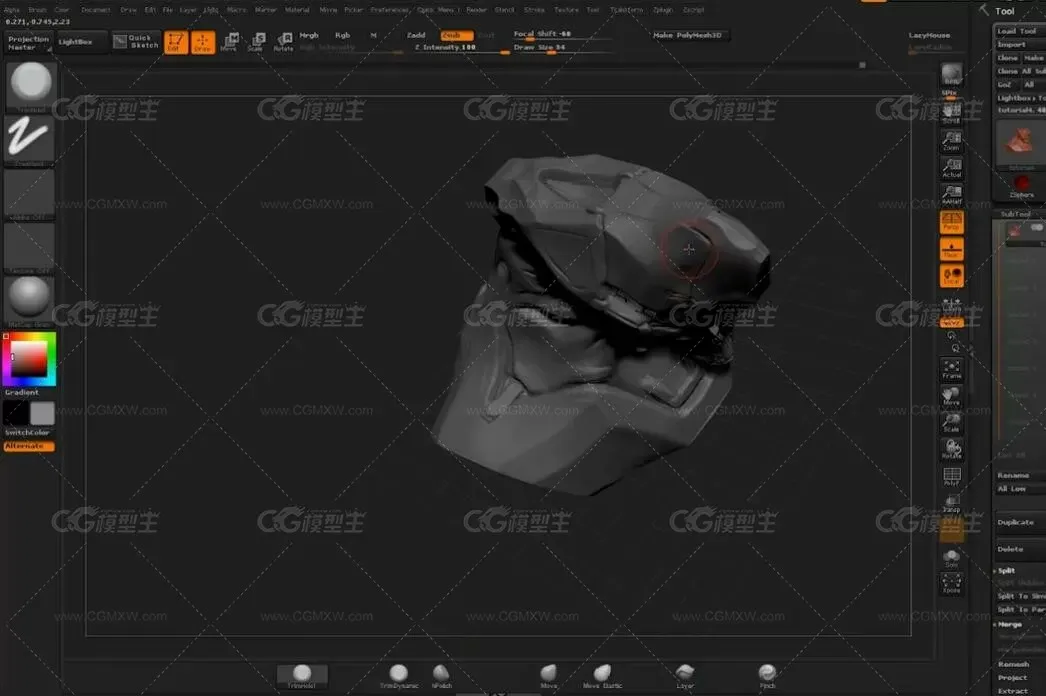The height and width of the screenshot is (696, 1046).
Task: Select the Scroll canvas icon
Action: (x=951, y=115)
